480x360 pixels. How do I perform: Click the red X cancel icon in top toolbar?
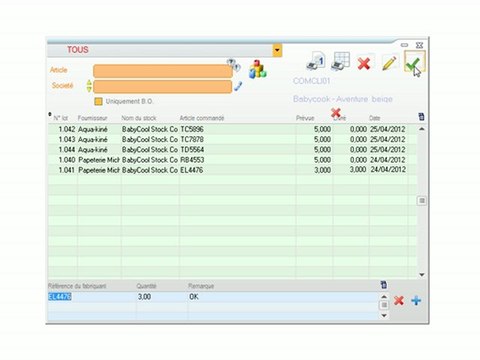click(x=364, y=63)
